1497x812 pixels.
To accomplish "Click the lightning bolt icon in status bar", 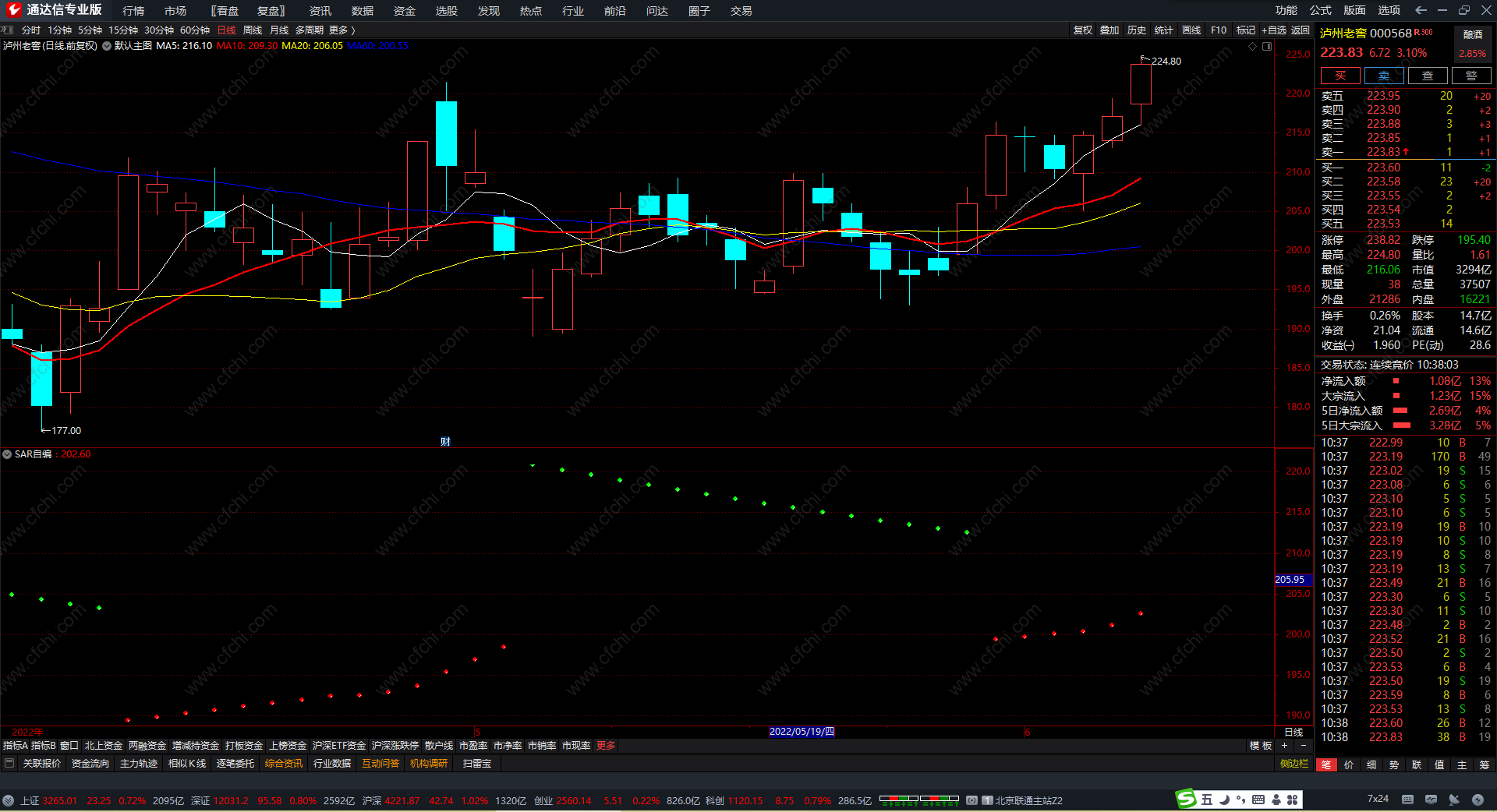I will 1478,800.
